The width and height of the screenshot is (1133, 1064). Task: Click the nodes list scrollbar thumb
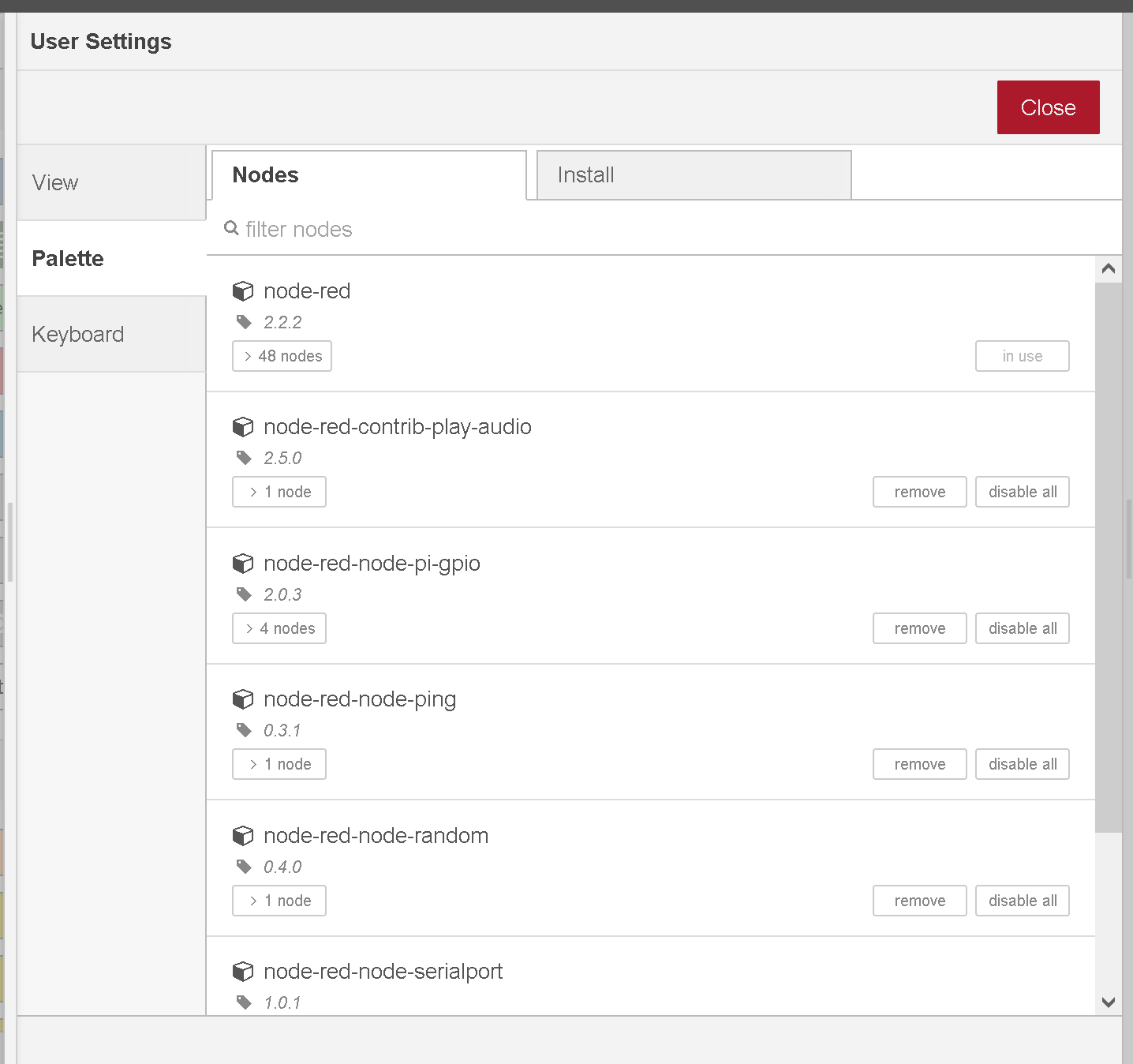[x=1109, y=557]
